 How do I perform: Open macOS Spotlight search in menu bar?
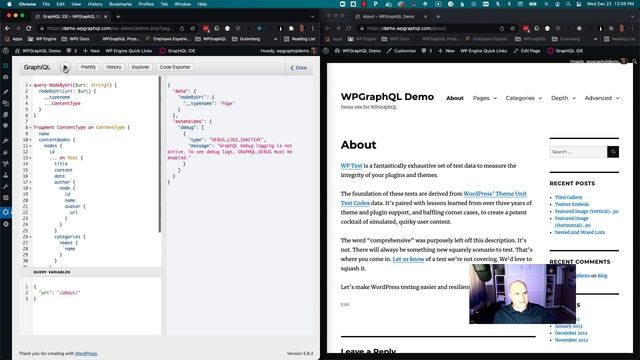(x=568, y=4)
